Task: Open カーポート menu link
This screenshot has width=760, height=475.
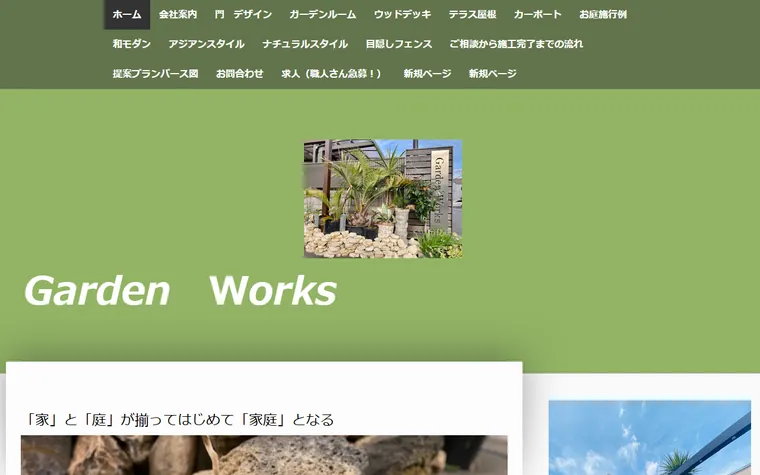Action: 538,15
